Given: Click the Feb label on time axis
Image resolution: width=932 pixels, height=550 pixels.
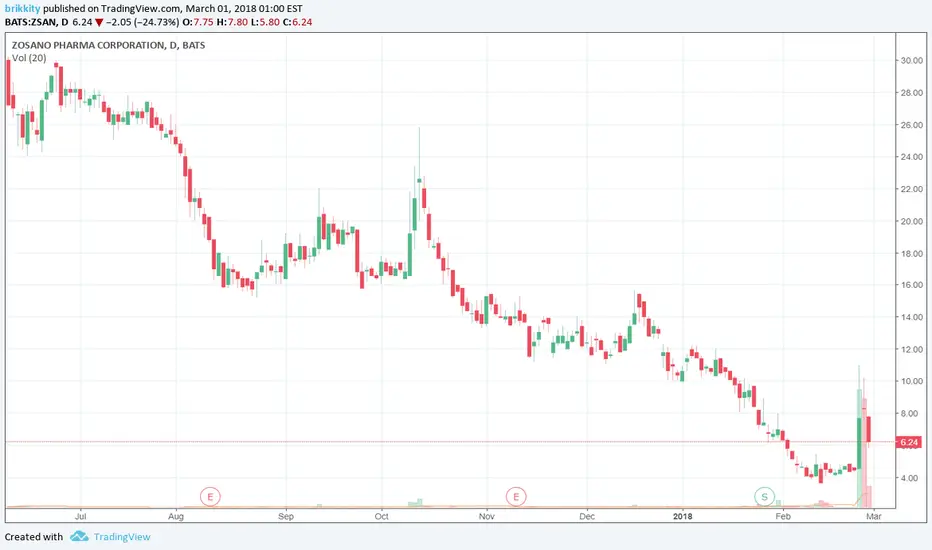Looking at the screenshot, I should click(783, 516).
